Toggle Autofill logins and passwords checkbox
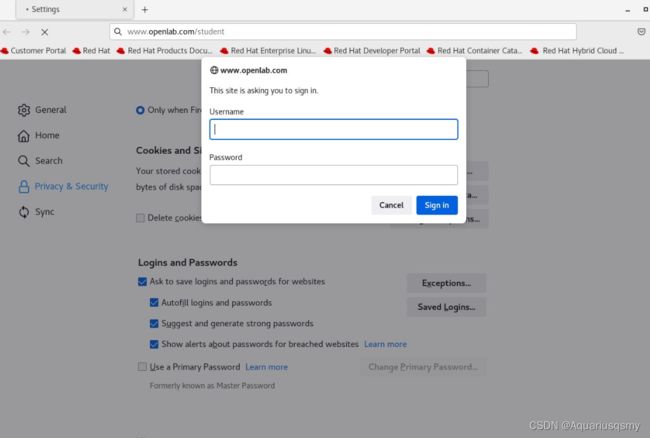This screenshot has height=438, width=650. pos(154,302)
